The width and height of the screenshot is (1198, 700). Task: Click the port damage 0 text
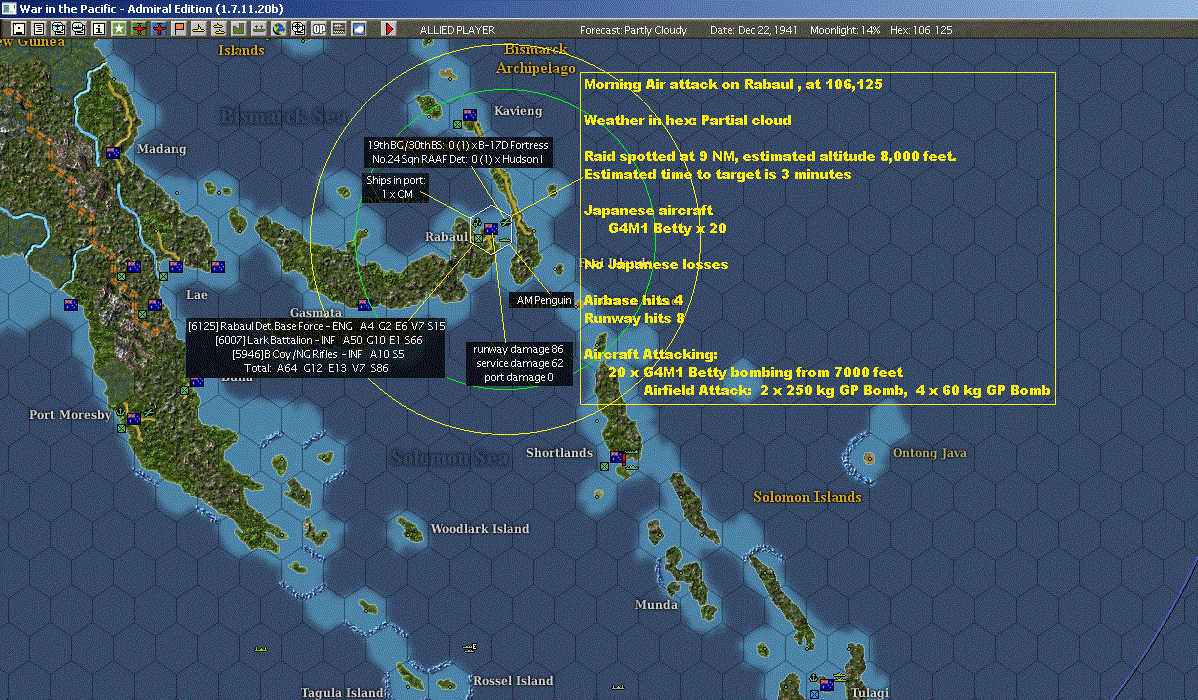(518, 377)
